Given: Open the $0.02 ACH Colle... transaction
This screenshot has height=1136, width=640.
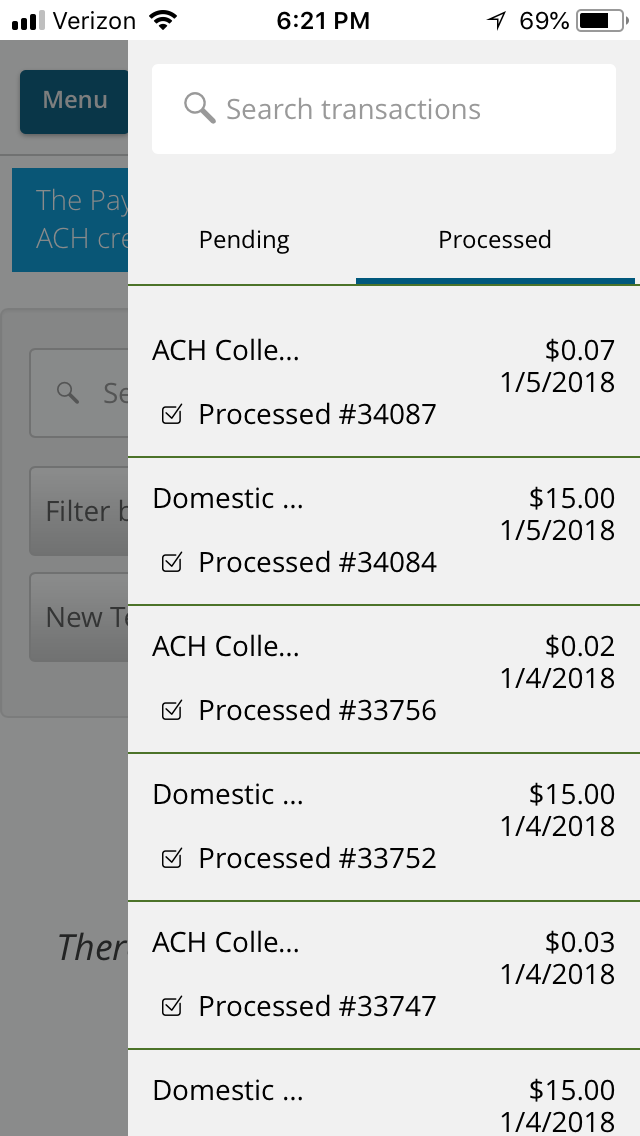Looking at the screenshot, I should tap(384, 679).
